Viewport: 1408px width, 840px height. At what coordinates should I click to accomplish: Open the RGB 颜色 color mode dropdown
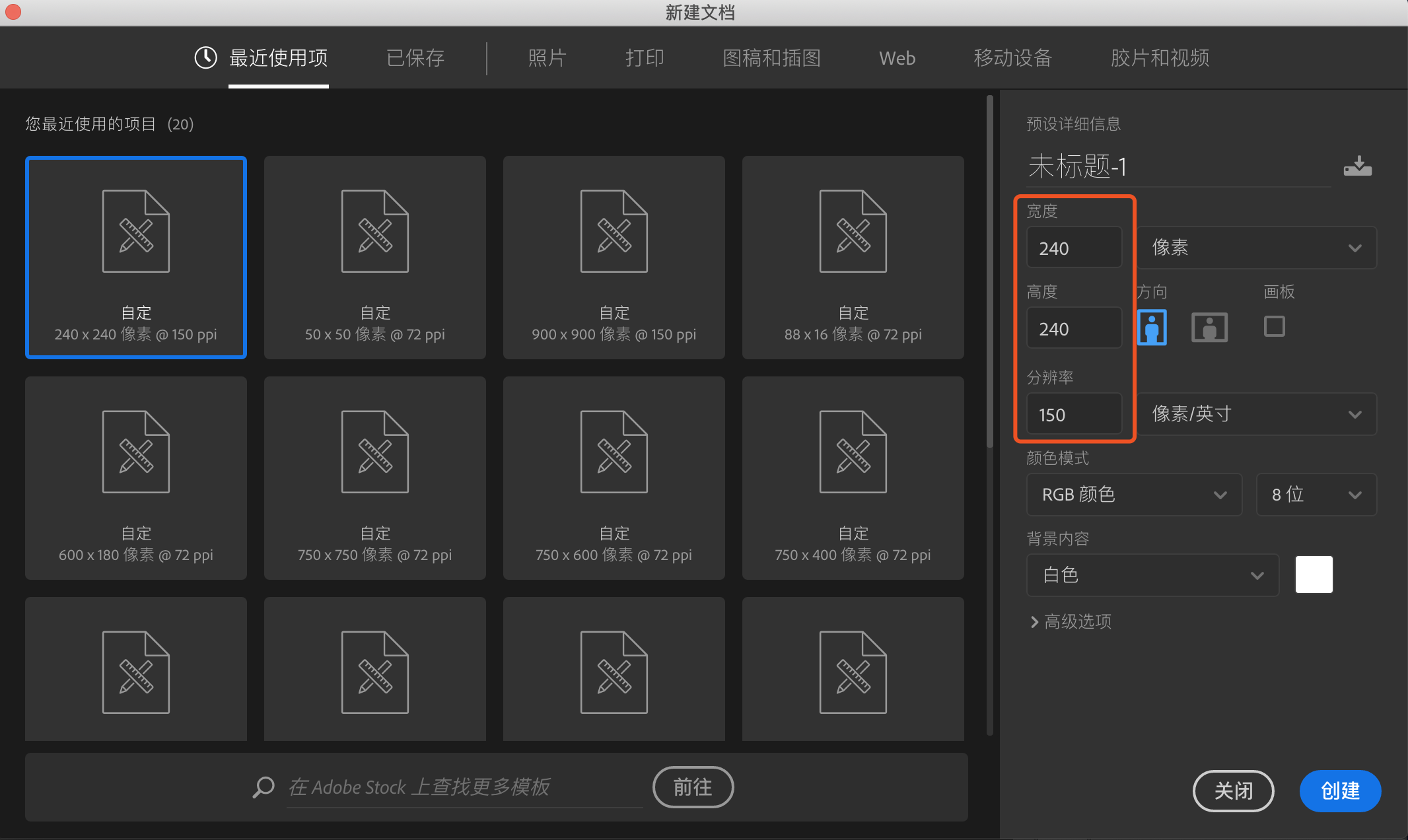pyautogui.click(x=1134, y=495)
